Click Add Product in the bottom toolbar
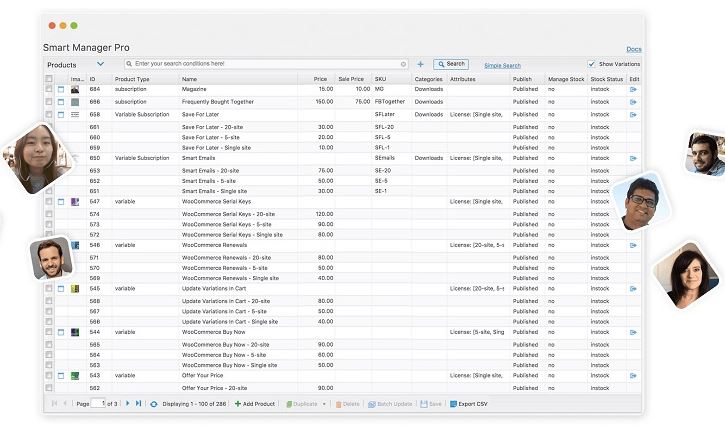The height and width of the screenshot is (427, 725). [258, 403]
